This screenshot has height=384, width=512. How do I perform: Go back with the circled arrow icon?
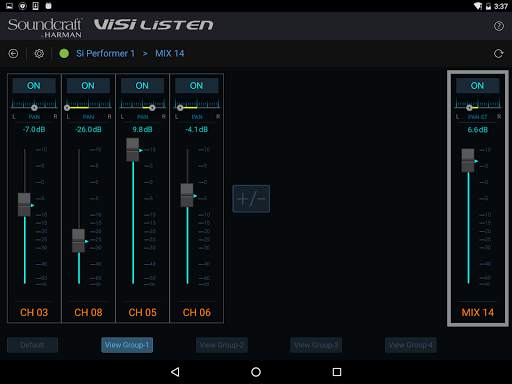click(13, 53)
